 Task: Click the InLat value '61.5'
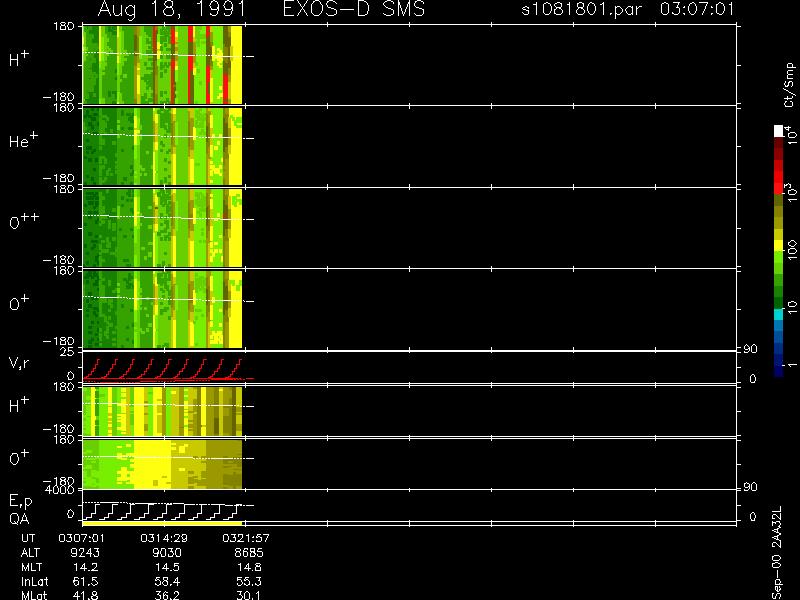(88, 582)
